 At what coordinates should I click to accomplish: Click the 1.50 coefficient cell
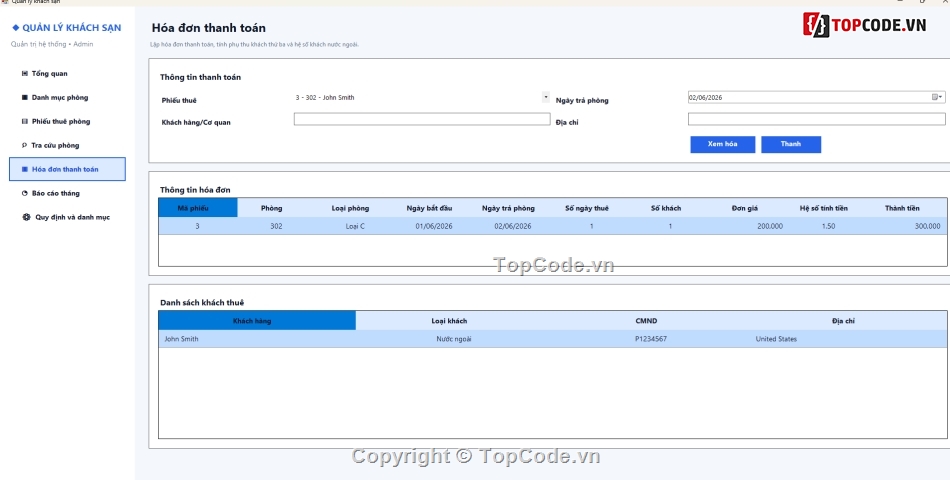point(829,226)
